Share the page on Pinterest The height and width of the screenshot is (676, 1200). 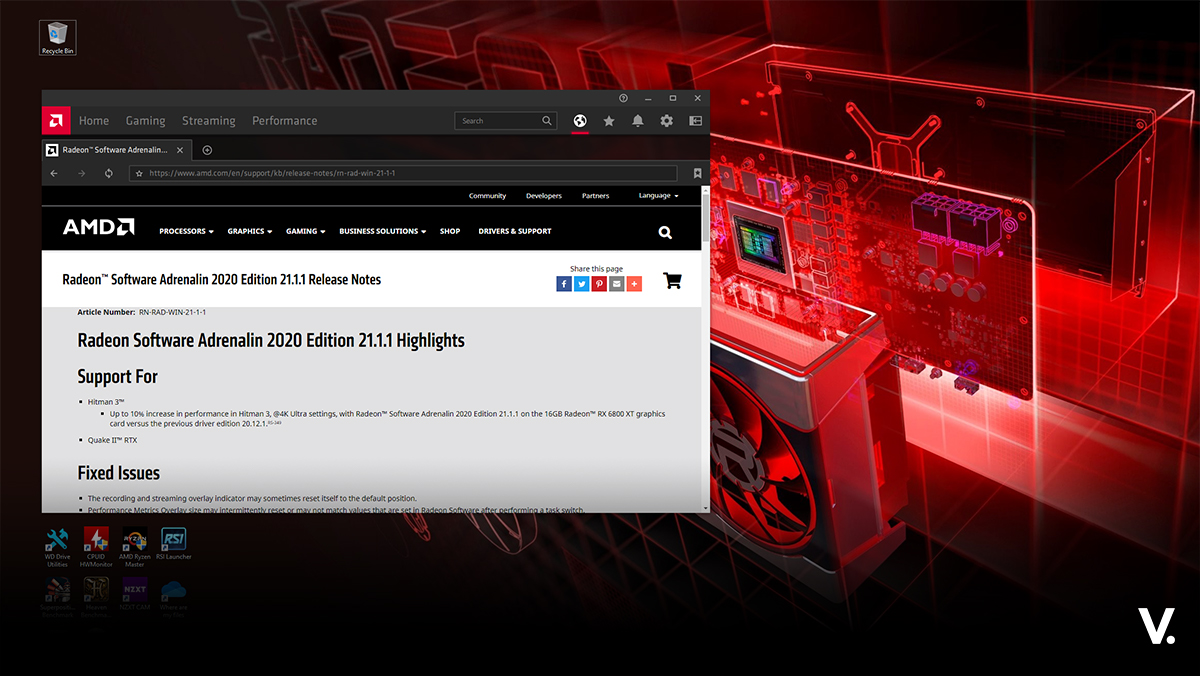click(598, 284)
